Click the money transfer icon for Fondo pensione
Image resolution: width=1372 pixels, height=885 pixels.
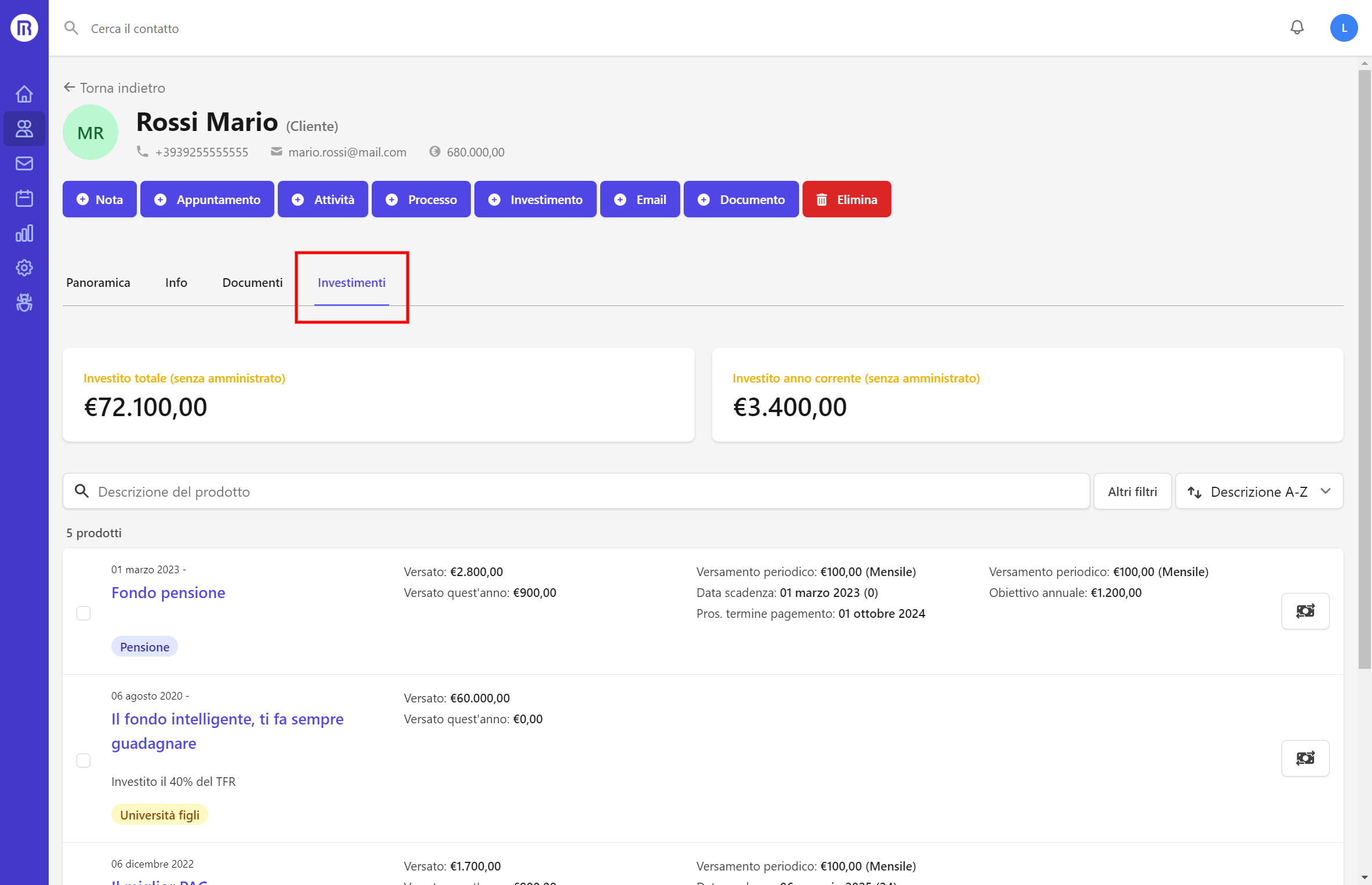(x=1305, y=611)
